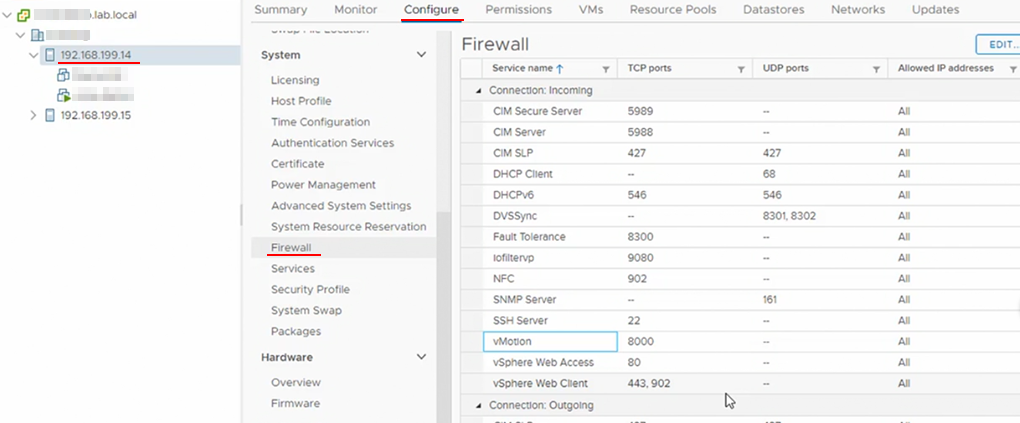The image size is (1020, 423).
Task: Open Security Profile
Action: coord(310,289)
